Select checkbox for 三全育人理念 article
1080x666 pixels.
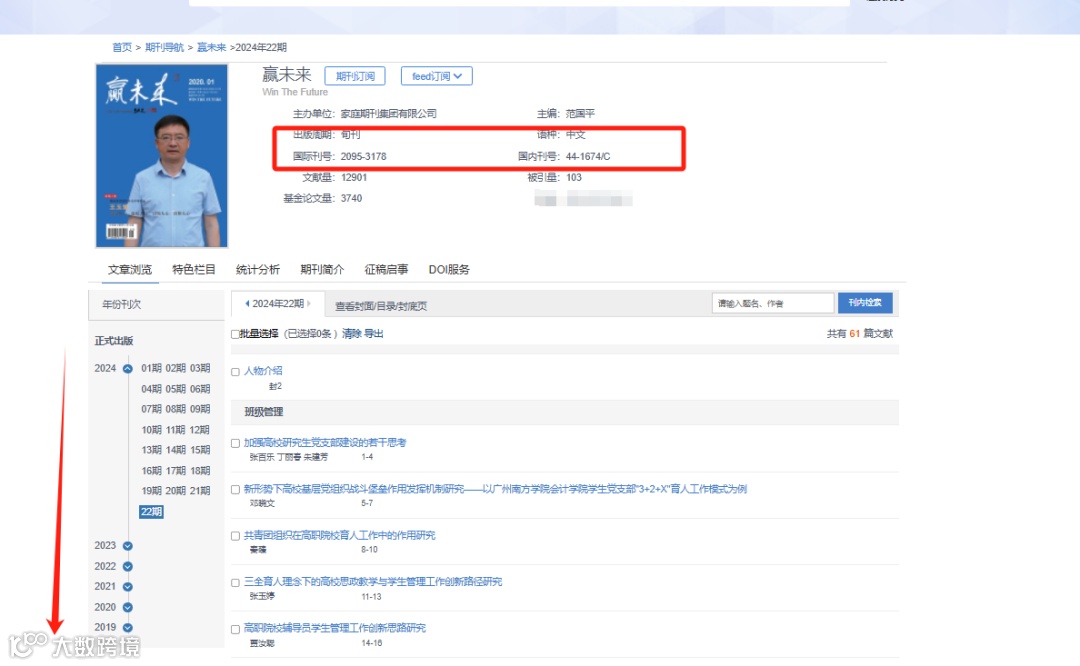pyautogui.click(x=235, y=583)
